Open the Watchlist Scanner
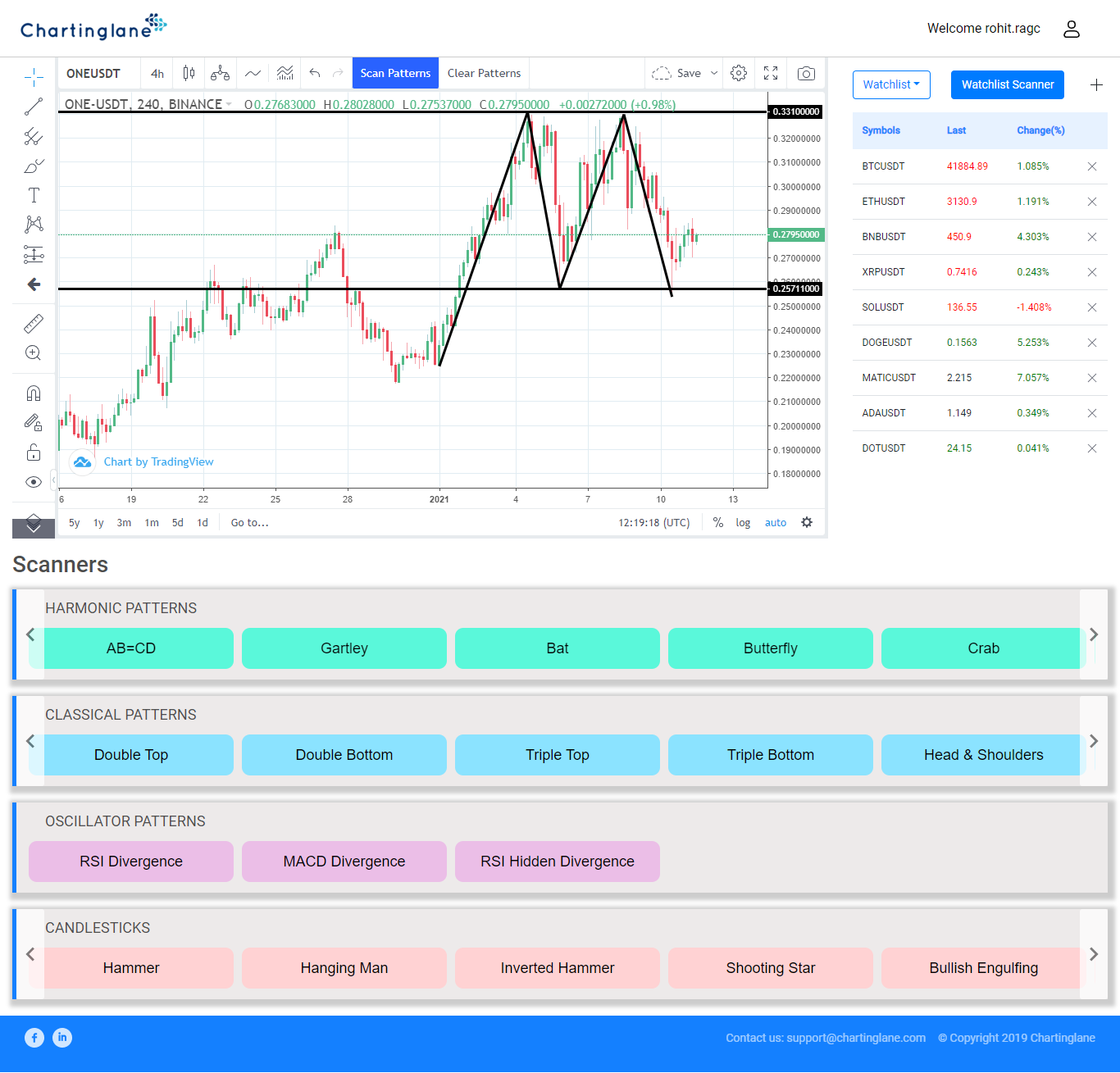Screen dimensions: 1120x1073 point(1008,84)
